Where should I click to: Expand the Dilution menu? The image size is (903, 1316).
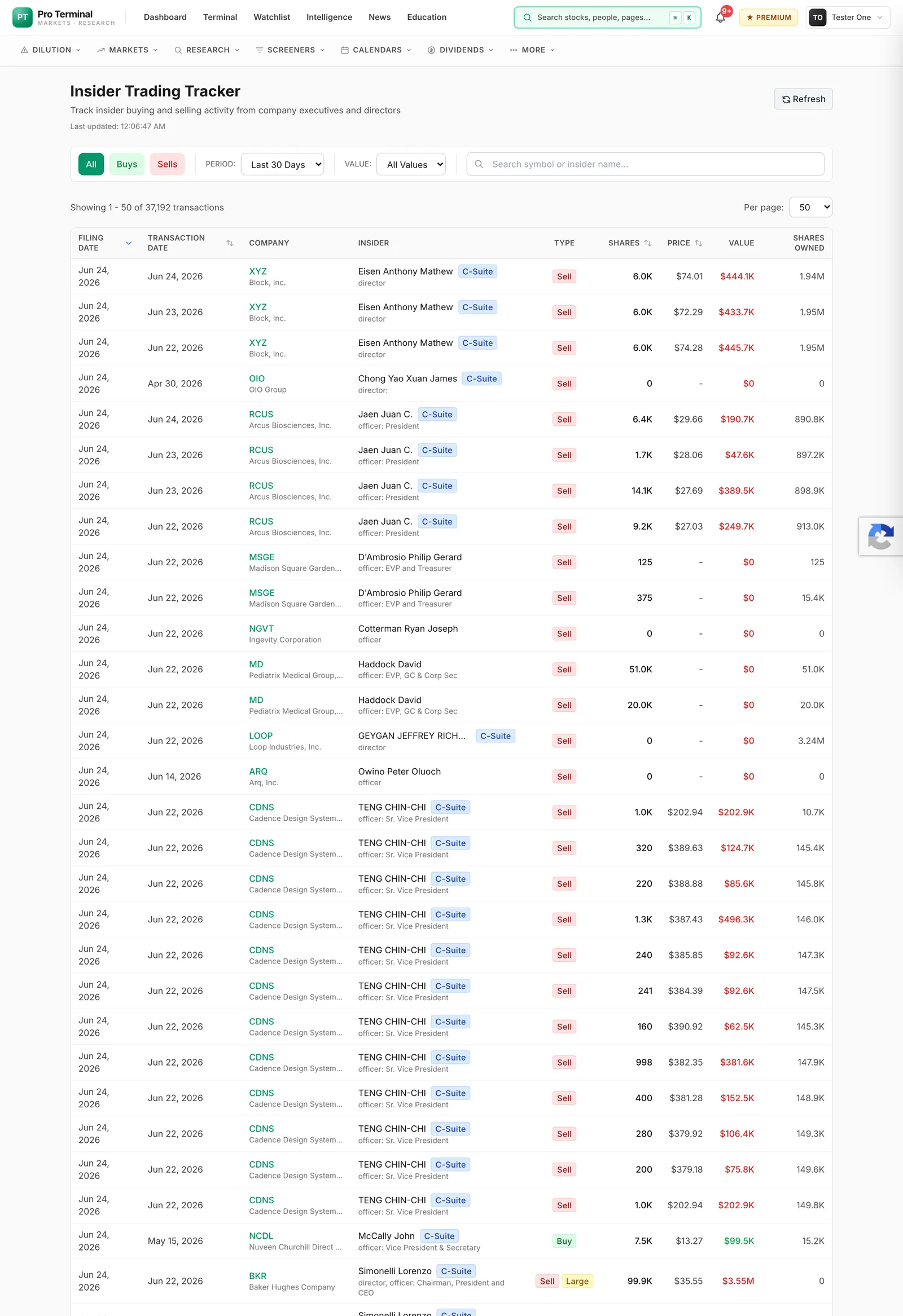51,50
